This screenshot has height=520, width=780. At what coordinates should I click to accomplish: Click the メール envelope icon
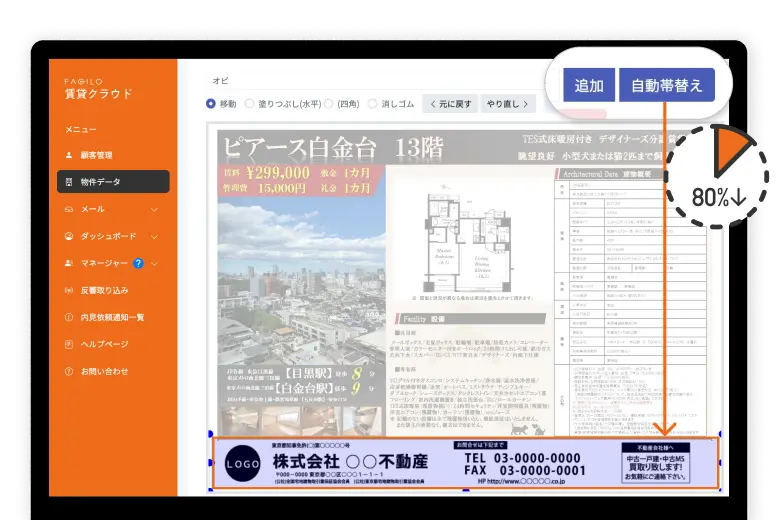tap(69, 209)
